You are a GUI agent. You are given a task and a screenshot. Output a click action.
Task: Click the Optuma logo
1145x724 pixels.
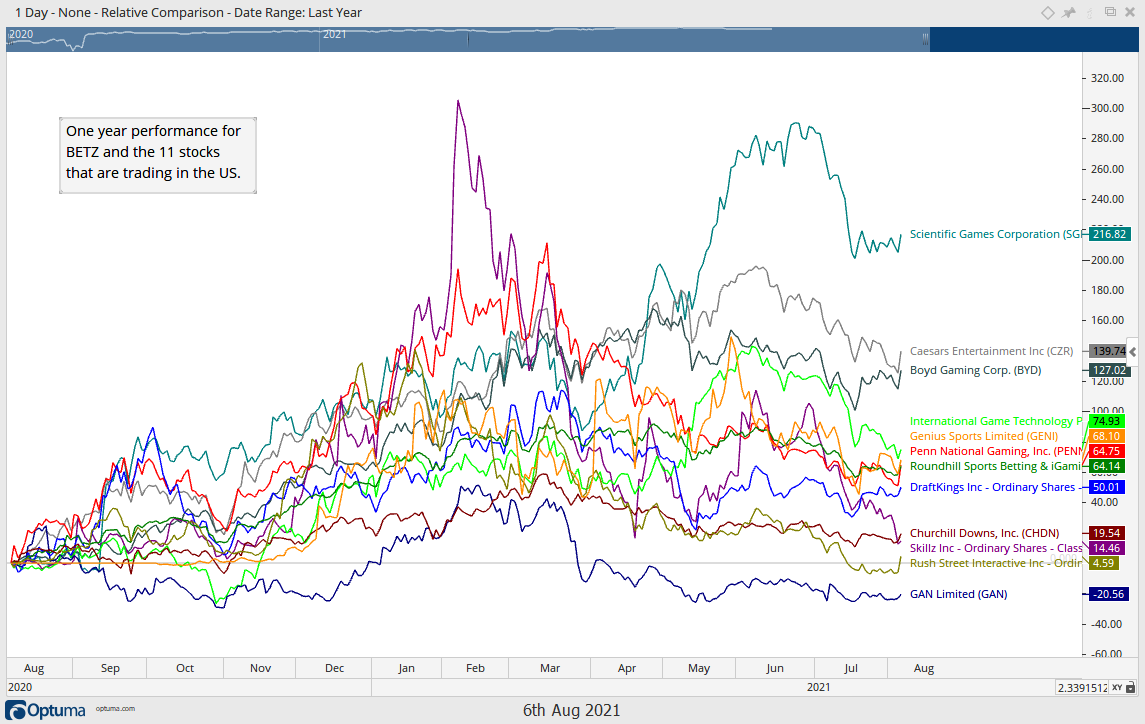[45, 709]
